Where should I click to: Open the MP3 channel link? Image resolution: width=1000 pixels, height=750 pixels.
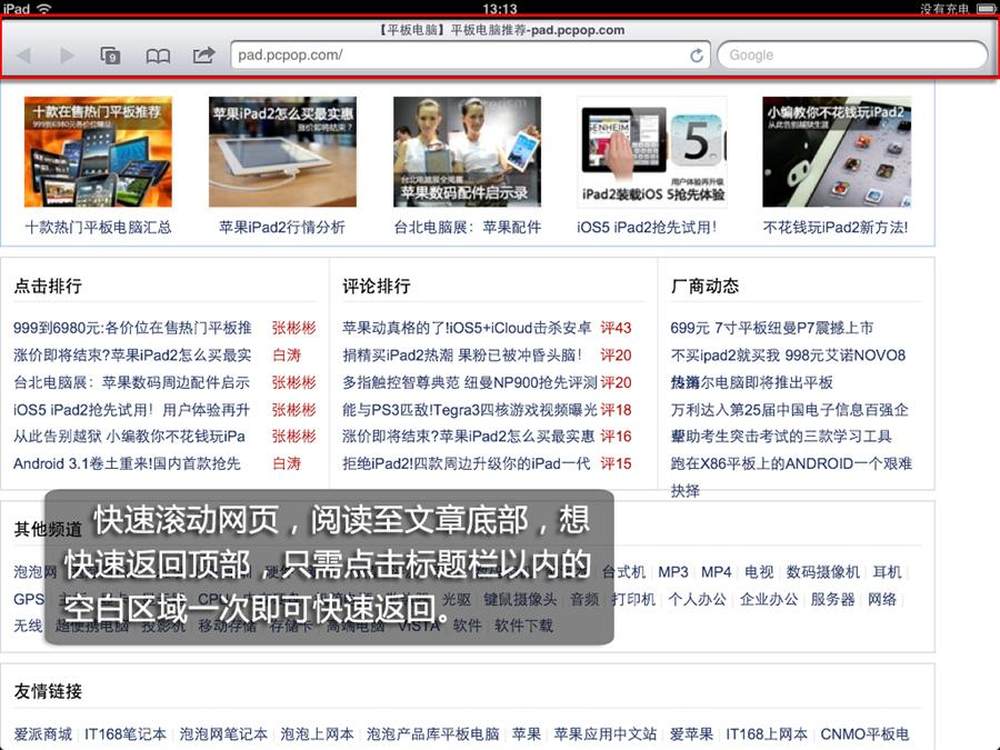coord(673,572)
